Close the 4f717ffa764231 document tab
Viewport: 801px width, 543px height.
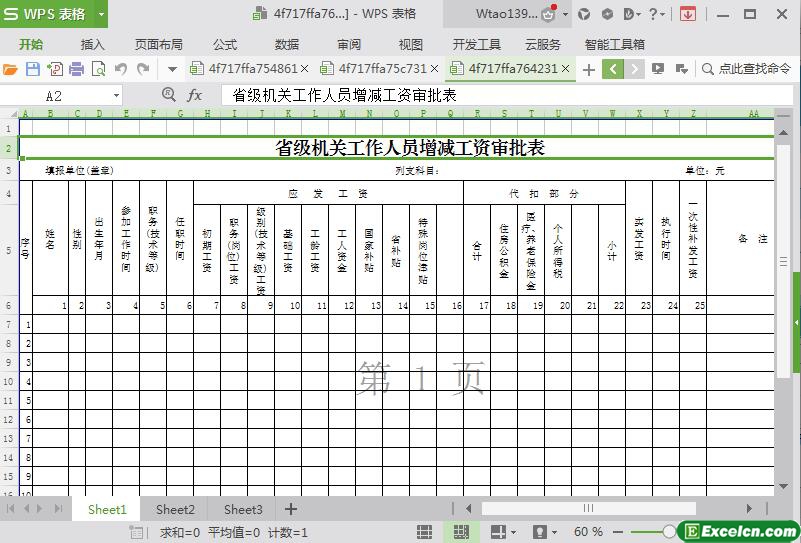point(565,68)
